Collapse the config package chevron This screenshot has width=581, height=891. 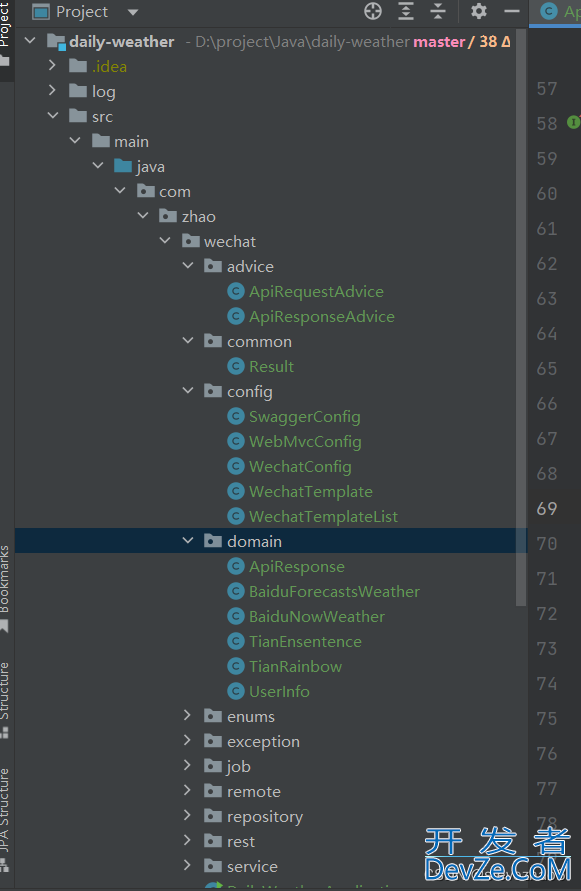[188, 391]
